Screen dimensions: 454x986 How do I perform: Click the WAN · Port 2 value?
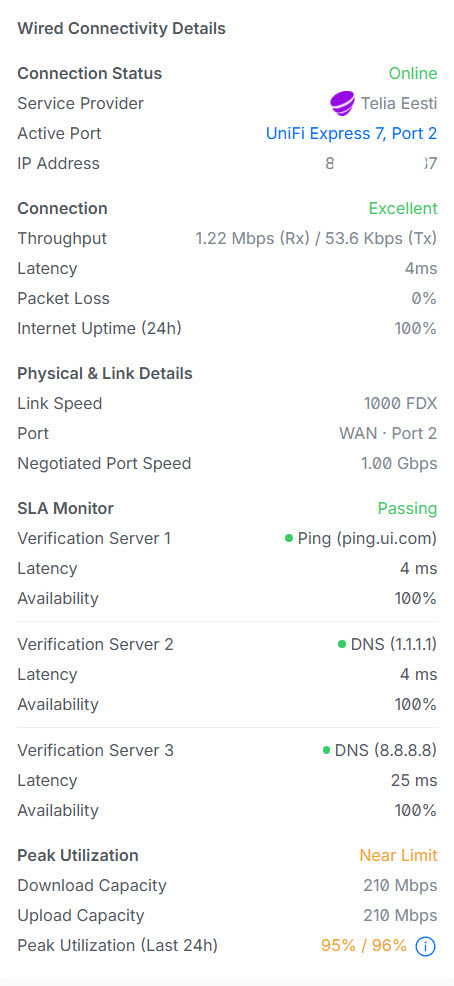pyautogui.click(x=388, y=433)
